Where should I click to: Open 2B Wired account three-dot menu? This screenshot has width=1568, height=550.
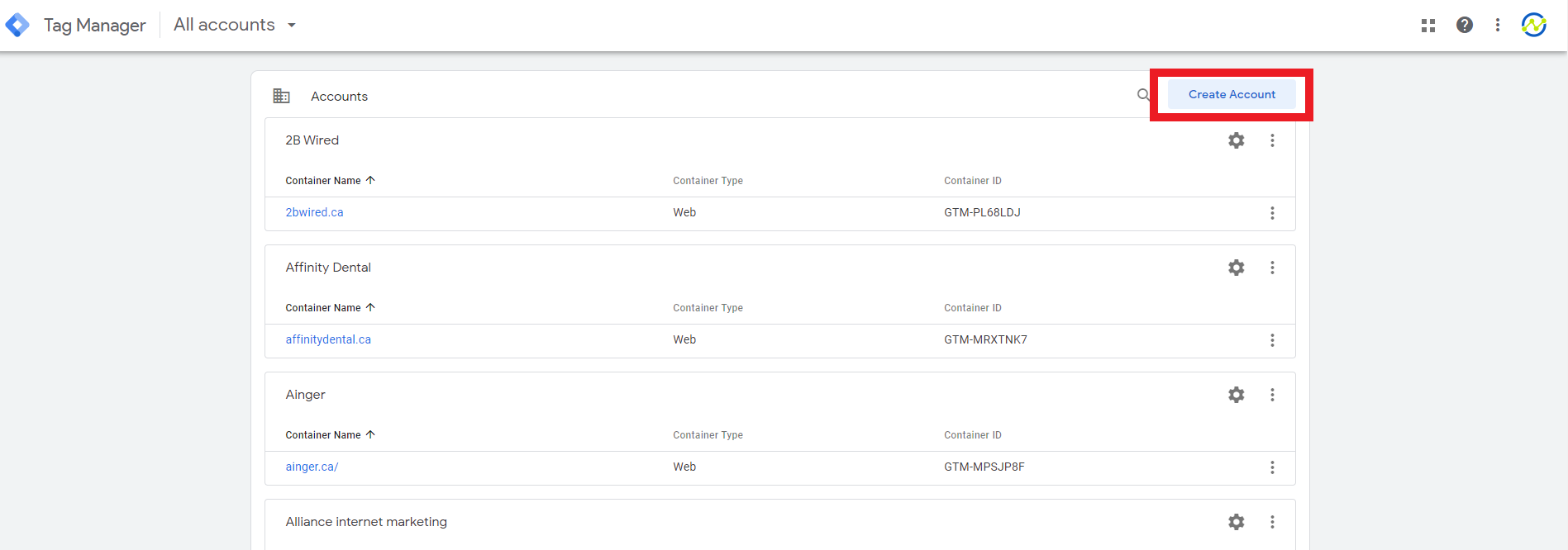(1272, 140)
